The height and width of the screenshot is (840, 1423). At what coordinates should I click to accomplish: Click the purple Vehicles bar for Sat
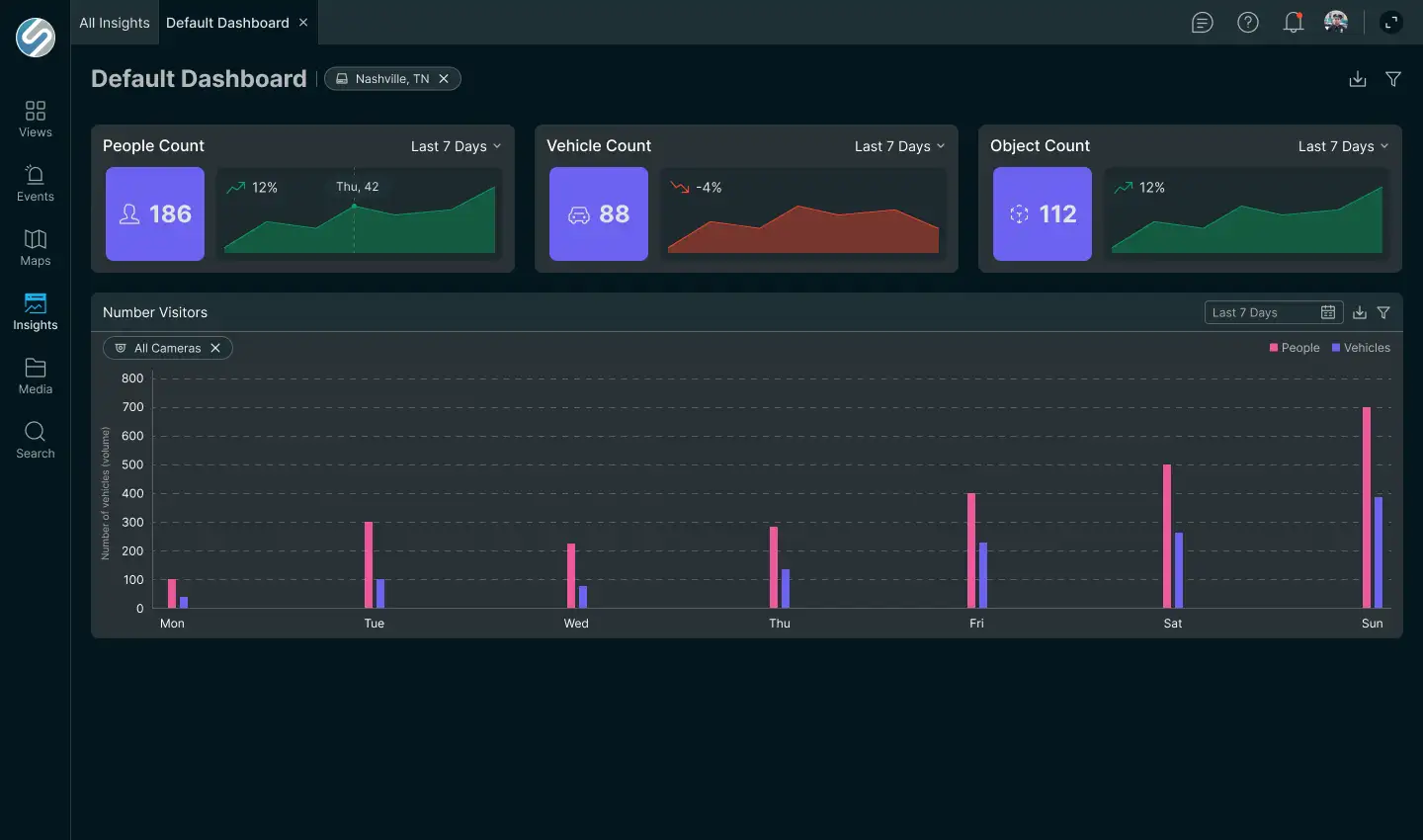pos(1179,570)
